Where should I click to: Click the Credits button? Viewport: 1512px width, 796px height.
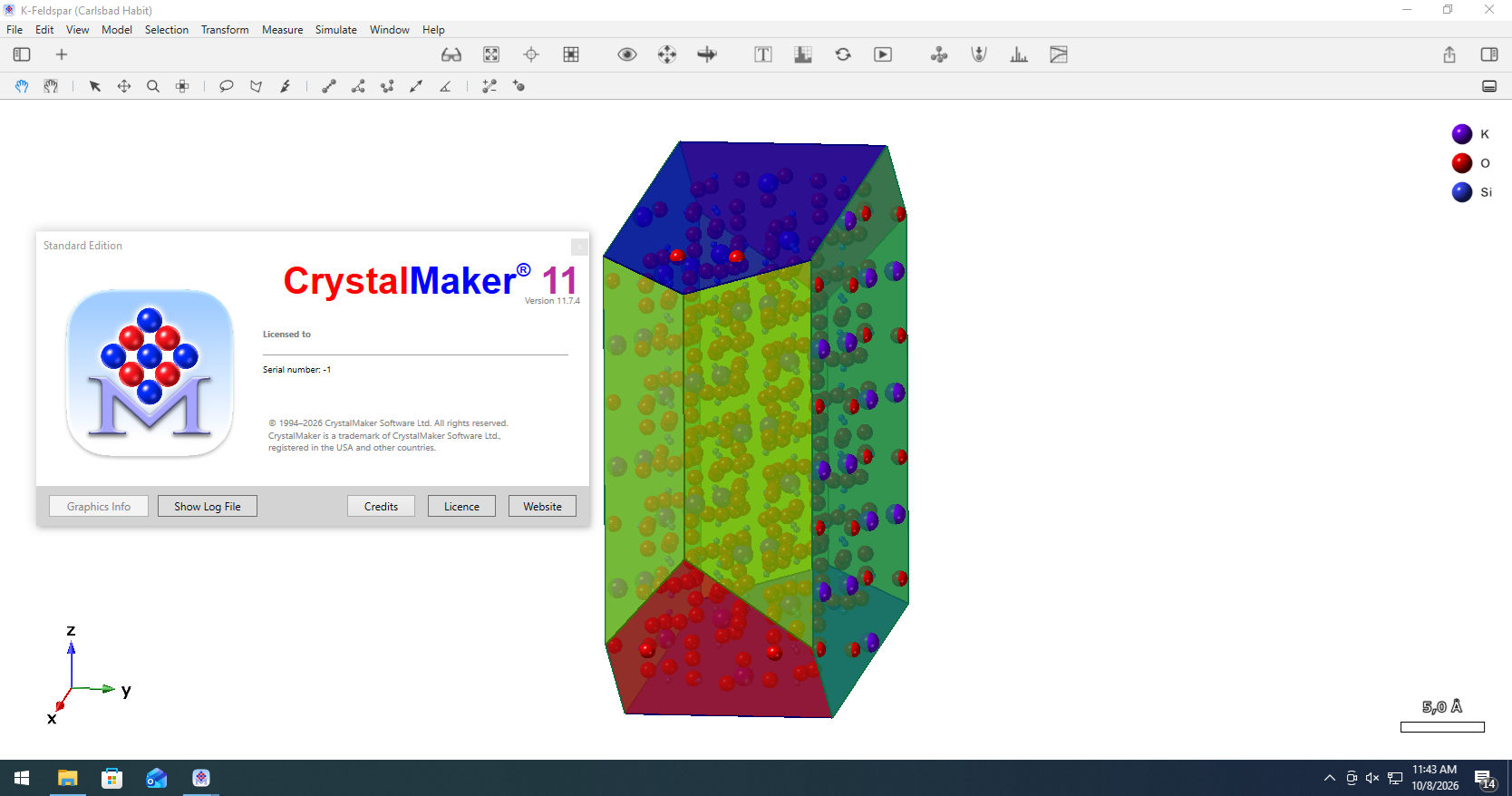[x=381, y=506]
